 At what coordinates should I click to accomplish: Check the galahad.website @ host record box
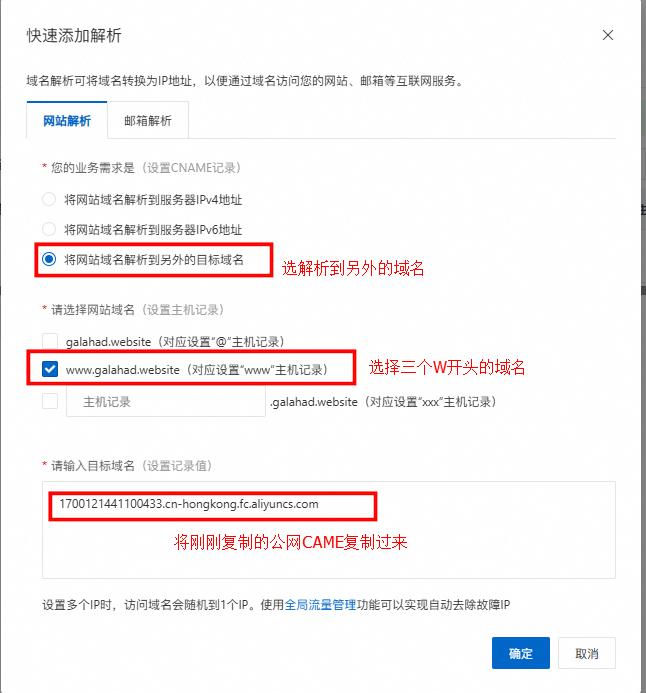pyautogui.click(x=50, y=341)
